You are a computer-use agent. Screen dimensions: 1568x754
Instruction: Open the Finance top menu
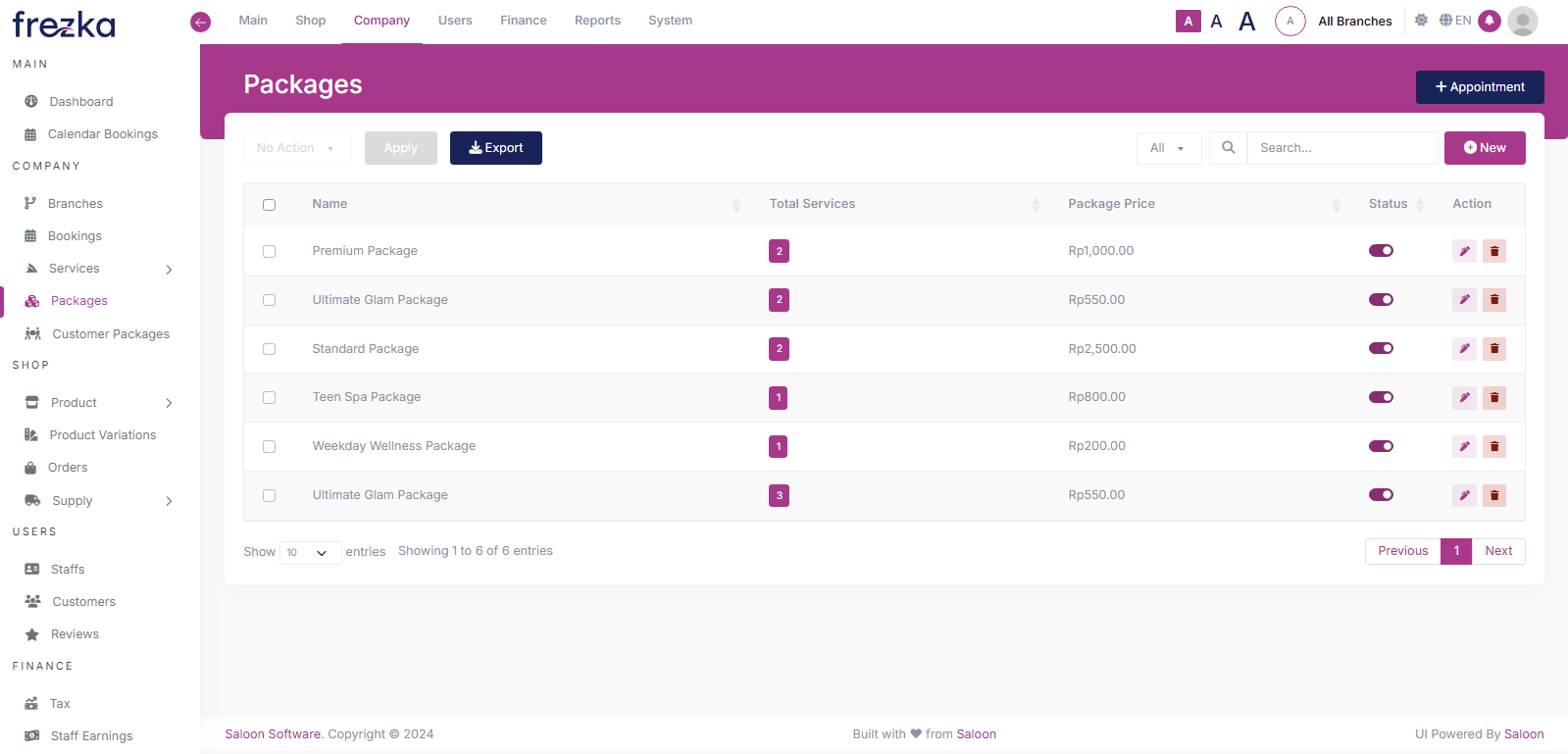(524, 21)
